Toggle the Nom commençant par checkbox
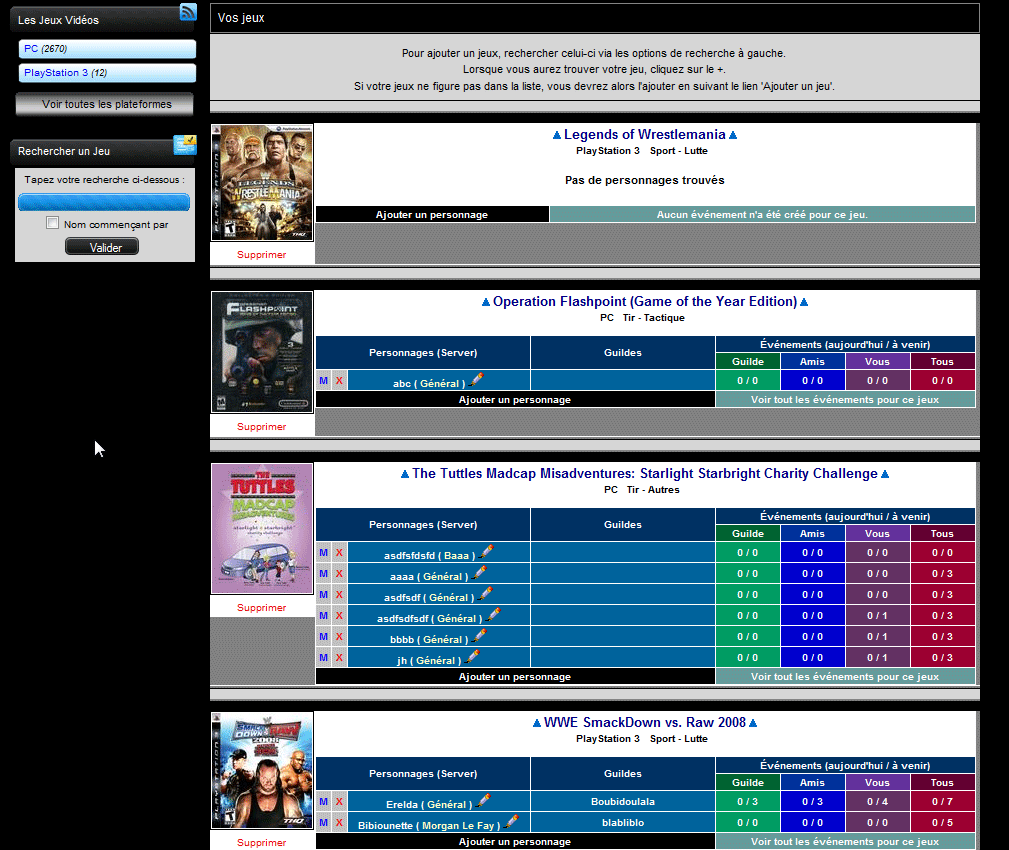 (53, 223)
